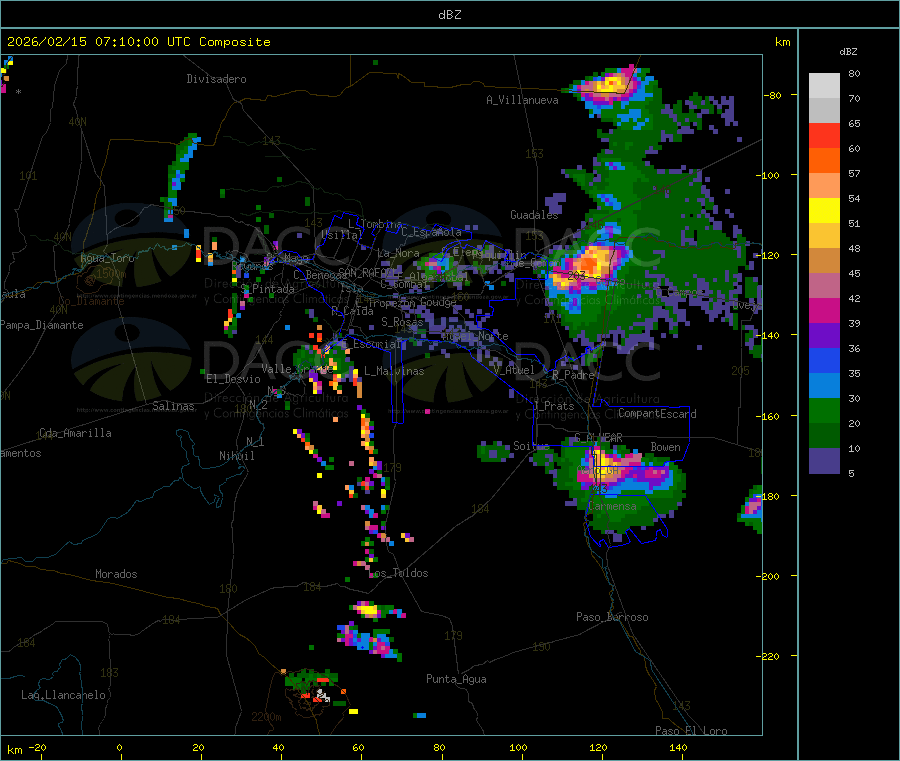Click the "Punta_Agua" map label

point(456,679)
